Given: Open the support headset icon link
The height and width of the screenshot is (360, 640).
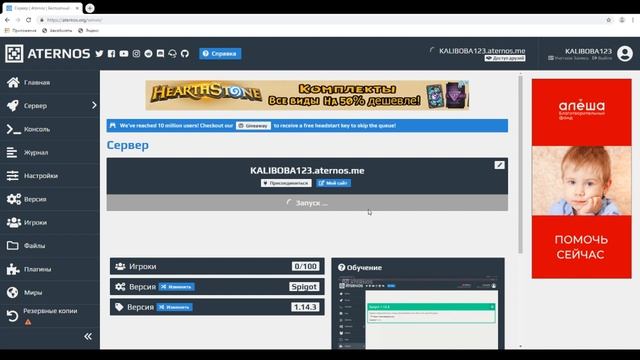Looking at the screenshot, I should point(172,53).
